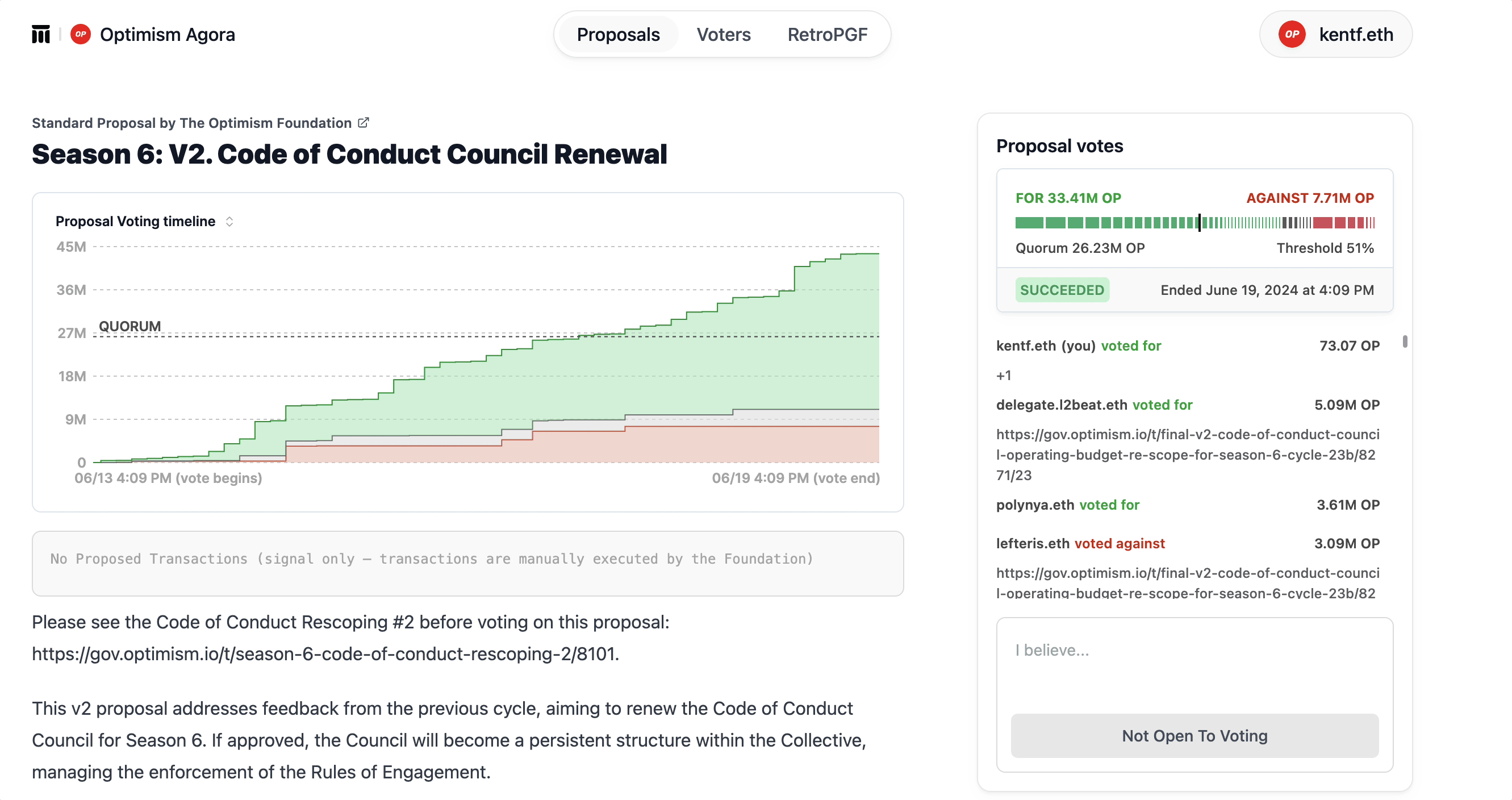Click the 73.07 OP vote amount
The height and width of the screenshot is (800, 1512).
click(x=1349, y=345)
